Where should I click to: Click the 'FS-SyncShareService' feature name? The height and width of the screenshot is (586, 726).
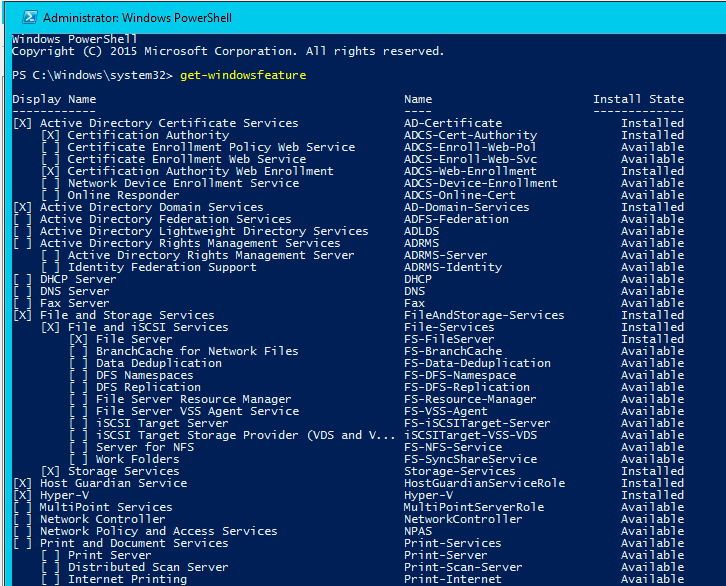470,459
